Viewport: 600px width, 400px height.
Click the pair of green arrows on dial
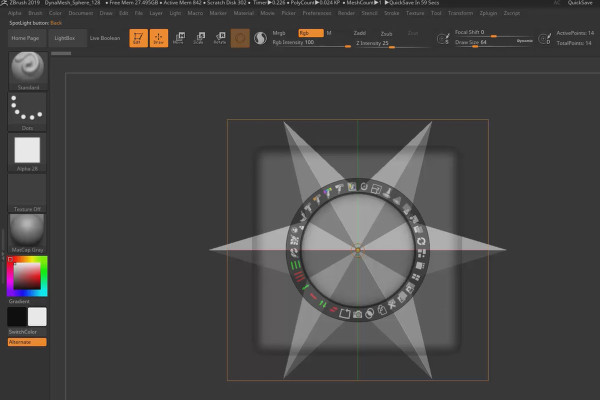click(x=323, y=305)
